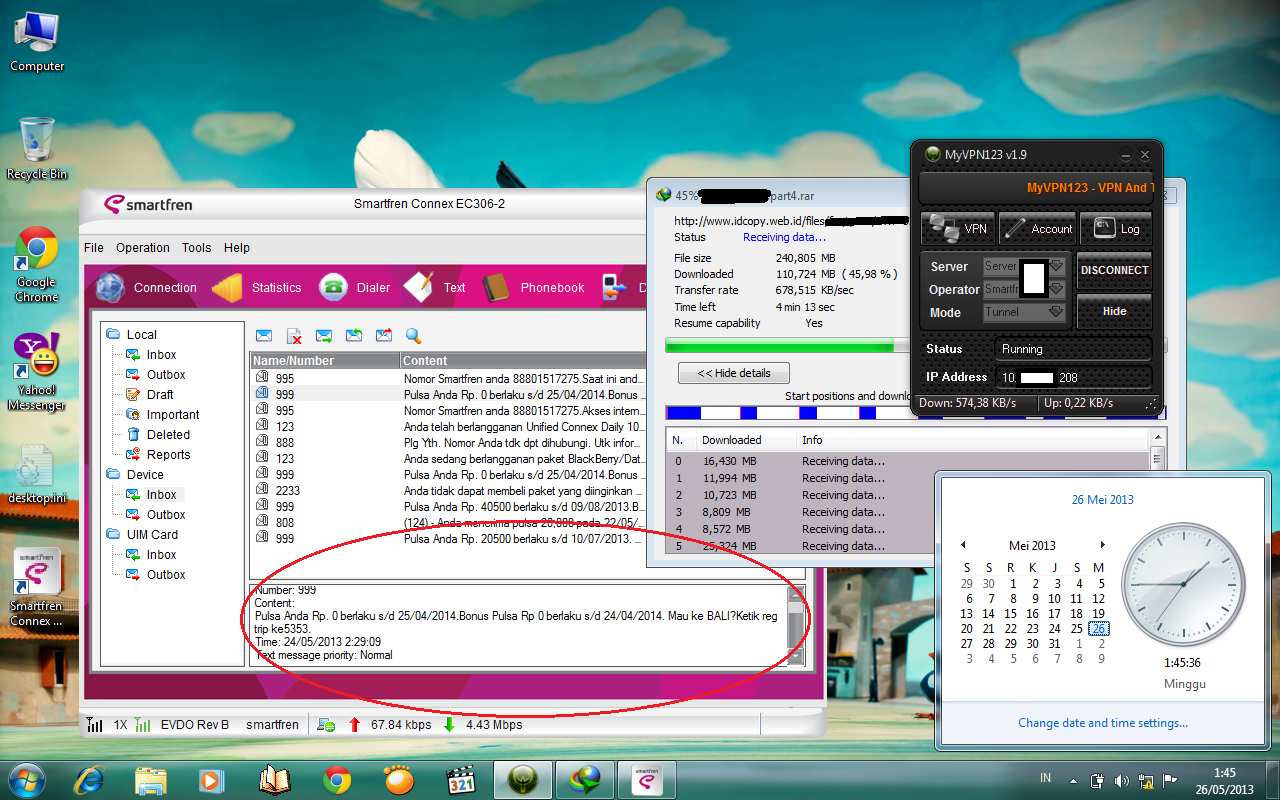
Task: Click Internet Explorer in the taskbar
Action: coord(89,778)
